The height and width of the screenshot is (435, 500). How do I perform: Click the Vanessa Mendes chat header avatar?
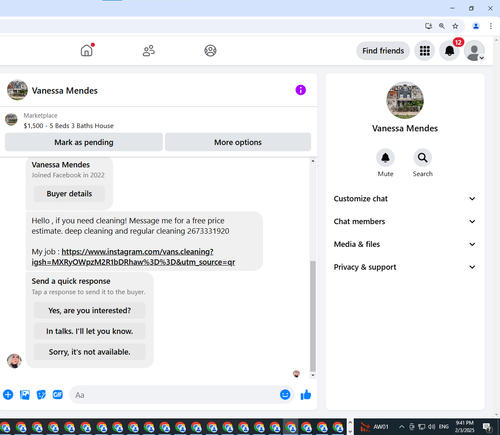click(x=17, y=90)
